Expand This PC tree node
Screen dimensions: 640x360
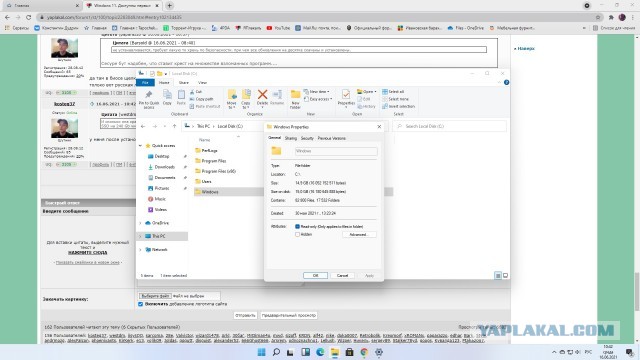140,236
